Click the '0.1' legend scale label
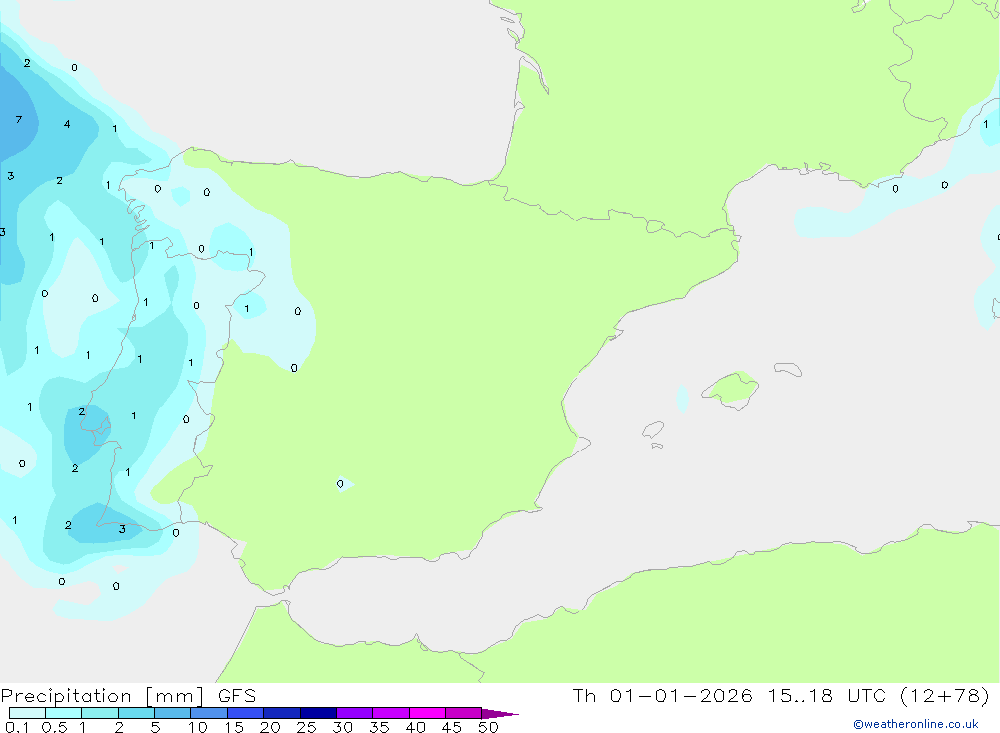The height and width of the screenshot is (733, 1000). pyautogui.click(x=17, y=727)
